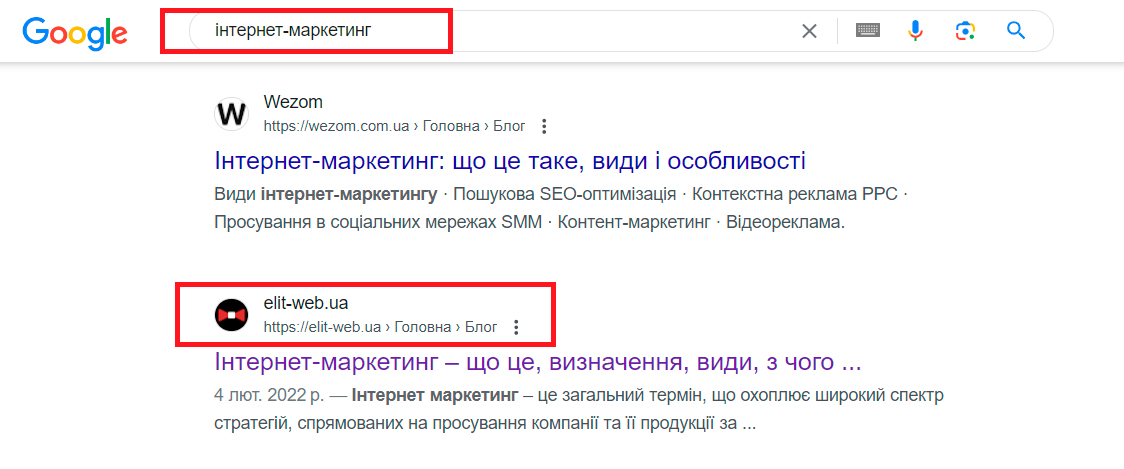Image resolution: width=1124 pixels, height=469 pixels.
Task: Open the result 'Інтернет-маркетинг – що це, визначення, види'
Action: tap(537, 362)
